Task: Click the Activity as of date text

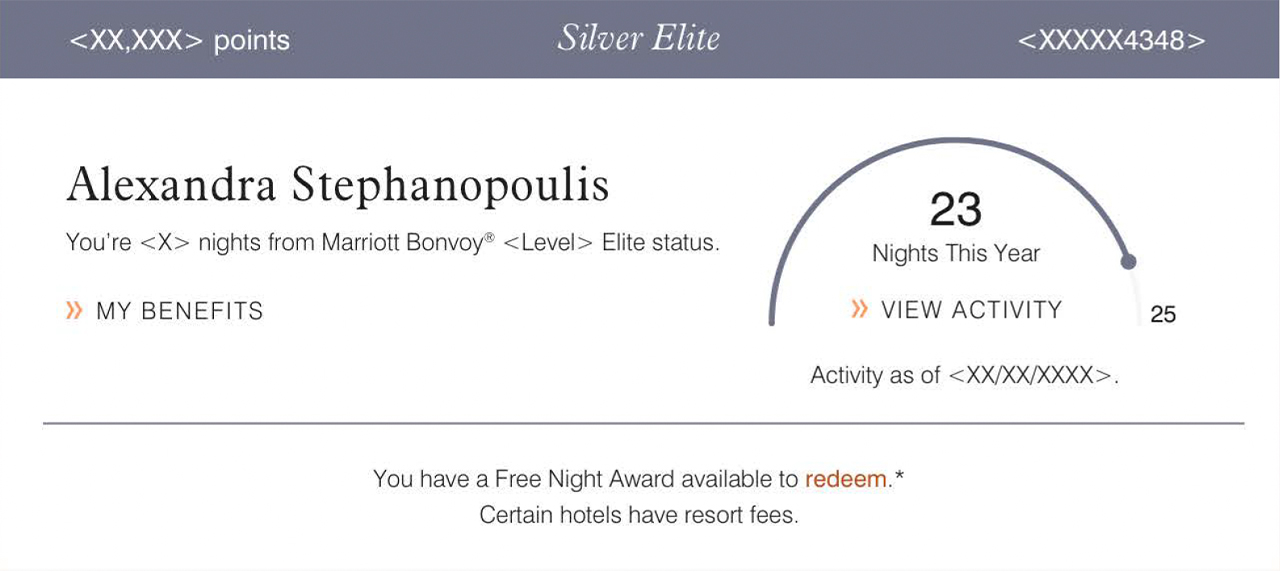Action: pos(963,375)
